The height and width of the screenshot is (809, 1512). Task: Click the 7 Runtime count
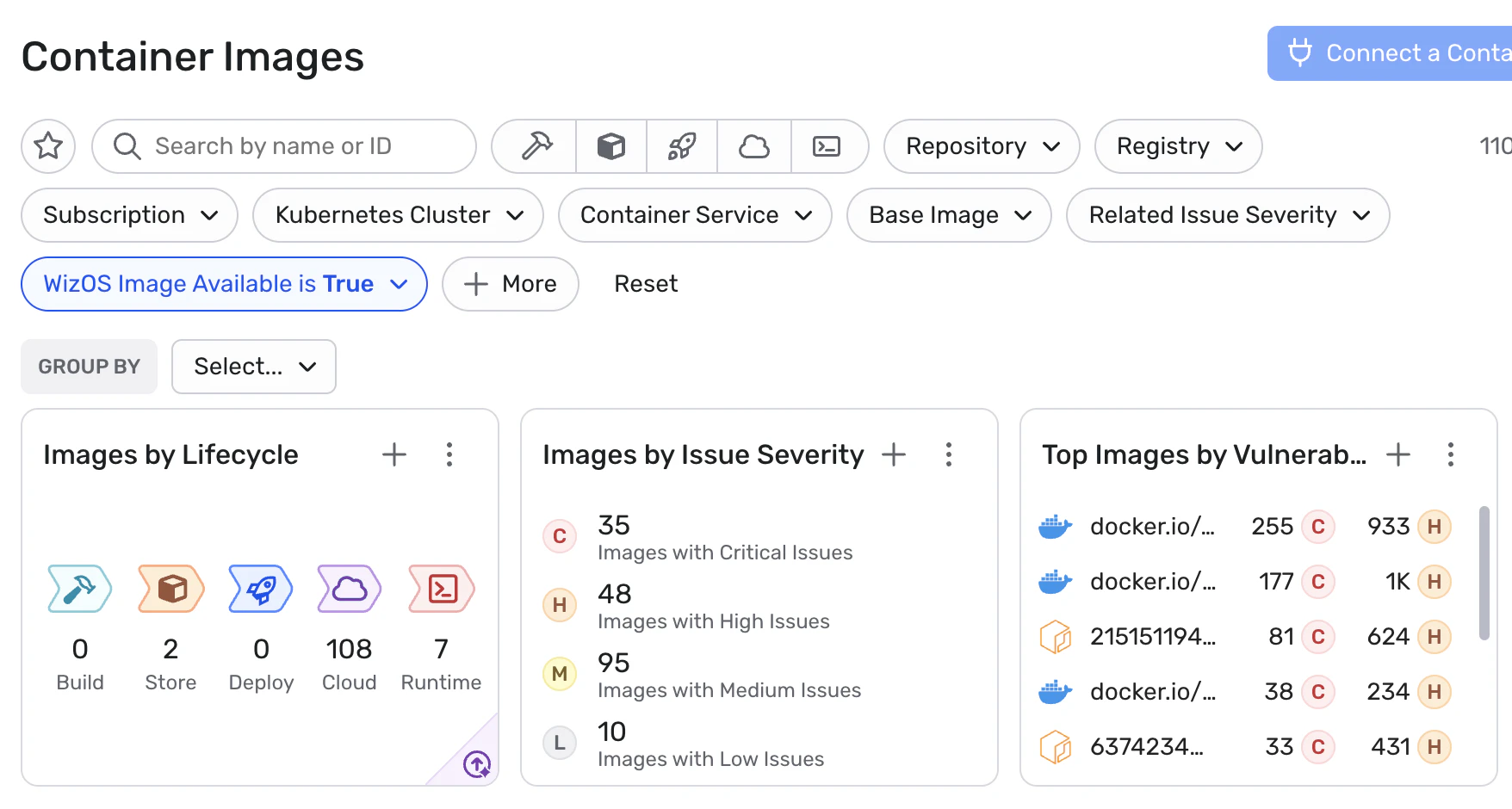pyautogui.click(x=441, y=649)
